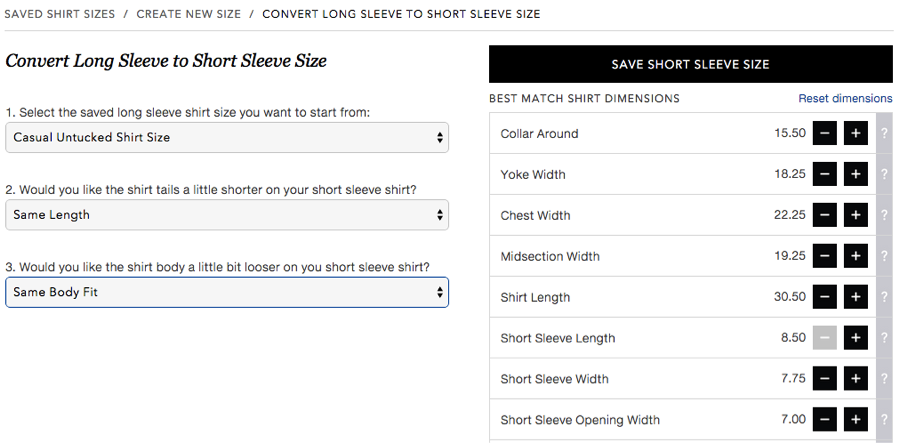Image resolution: width=900 pixels, height=443 pixels.
Task: Open the Same Body Fit dropdown
Action: pyautogui.click(x=227, y=292)
